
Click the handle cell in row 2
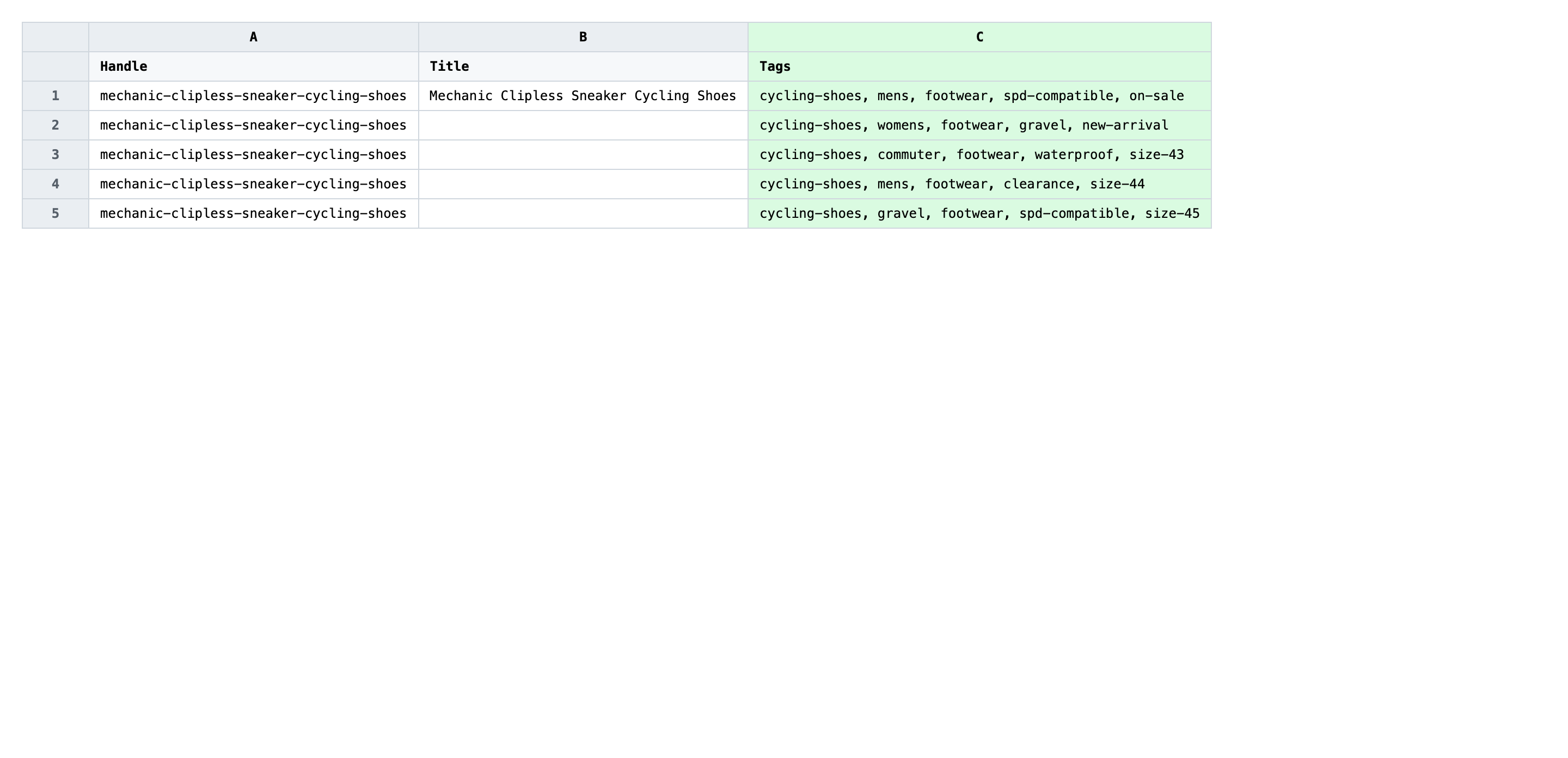[x=253, y=125]
